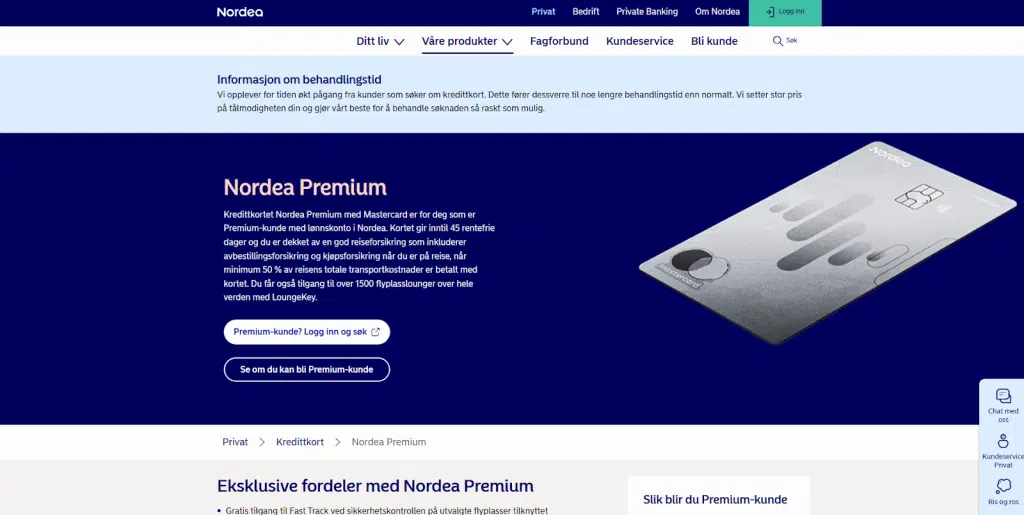Select the Privat top tab
1024x515 pixels.
(x=543, y=12)
